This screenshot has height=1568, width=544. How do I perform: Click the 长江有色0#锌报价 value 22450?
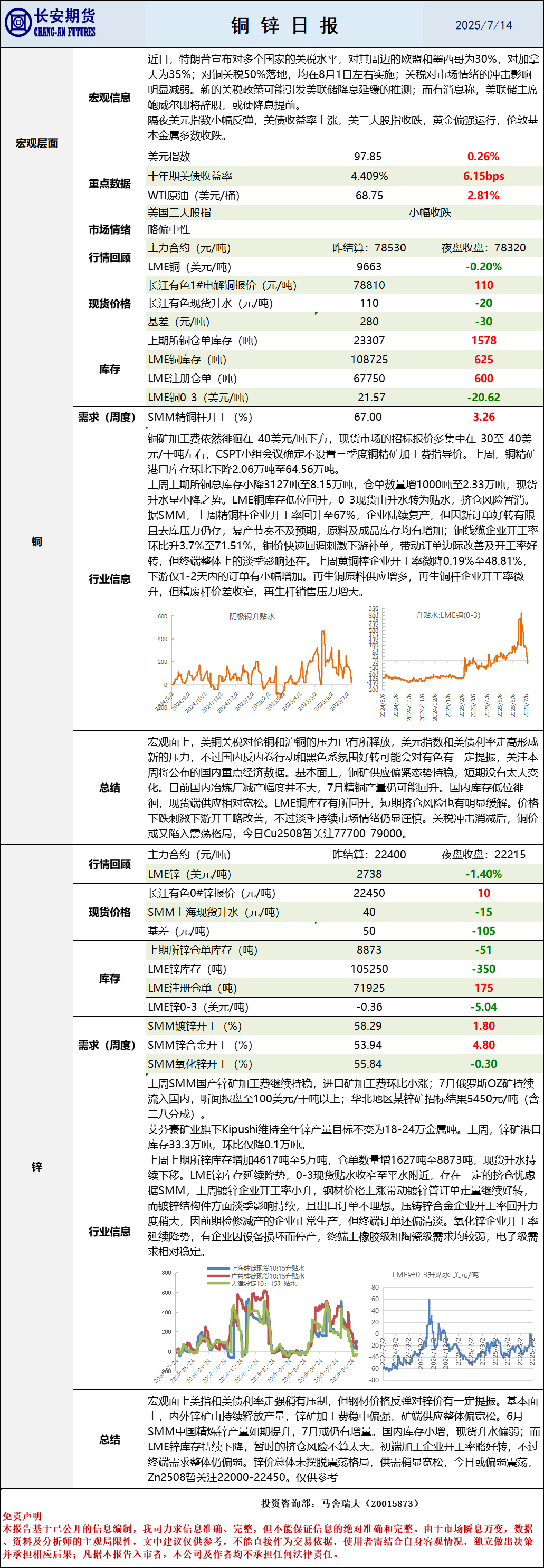(369, 893)
